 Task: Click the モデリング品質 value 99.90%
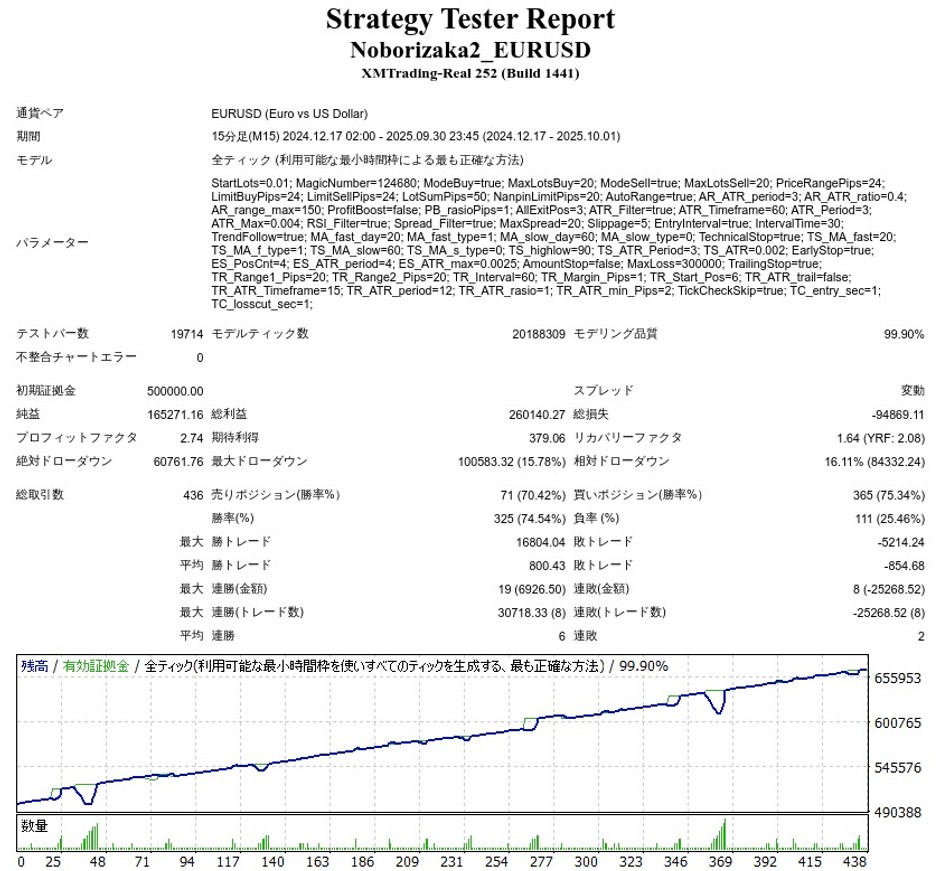tap(903, 334)
